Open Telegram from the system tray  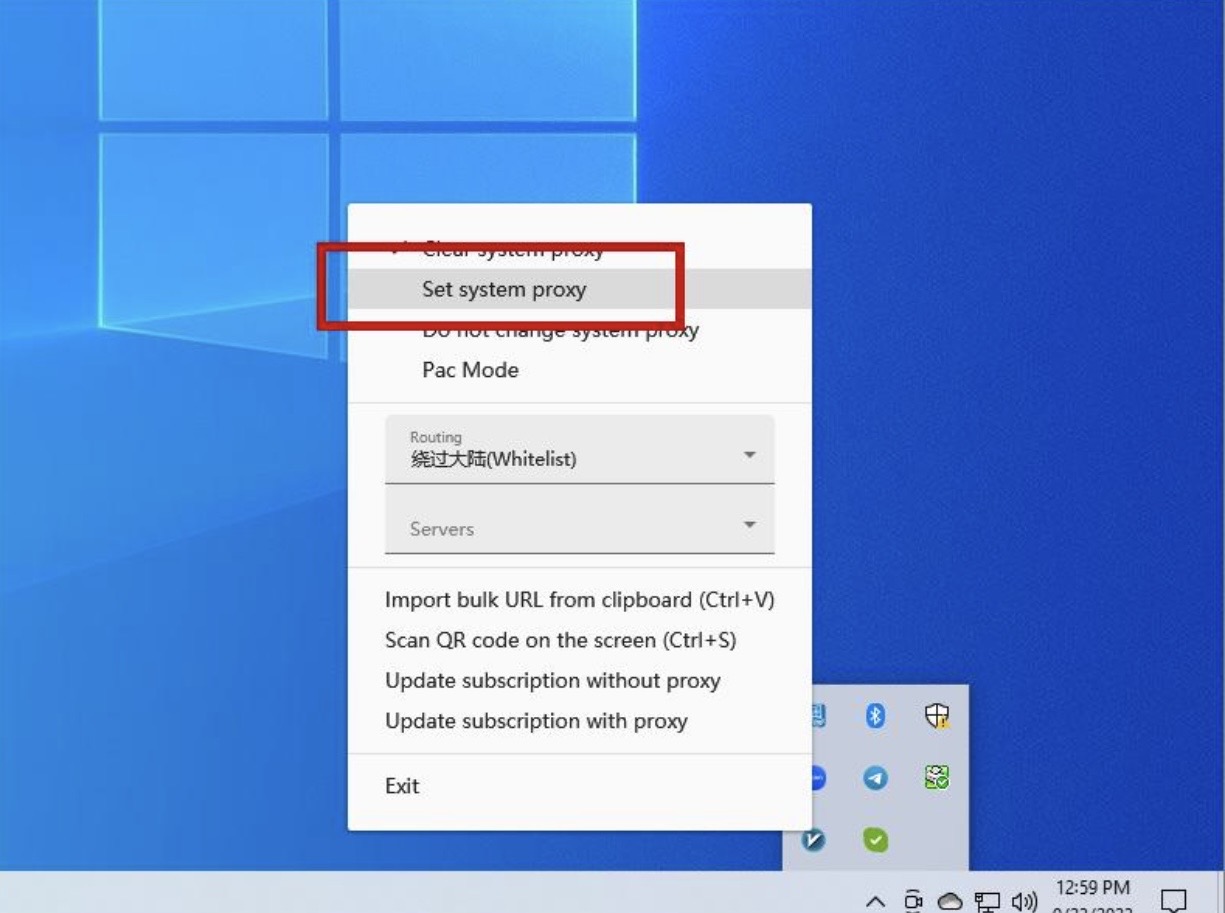(875, 777)
